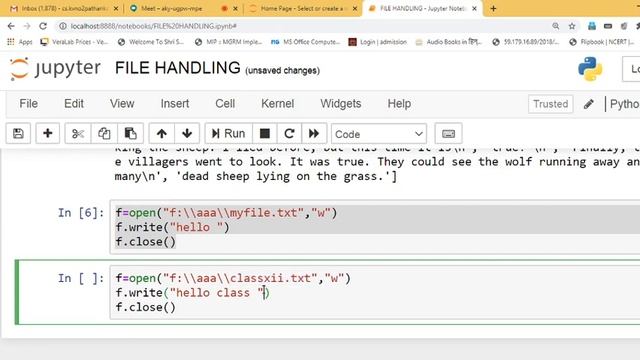Open the Login admission bookmark
640x360 pixels.
[378, 42]
